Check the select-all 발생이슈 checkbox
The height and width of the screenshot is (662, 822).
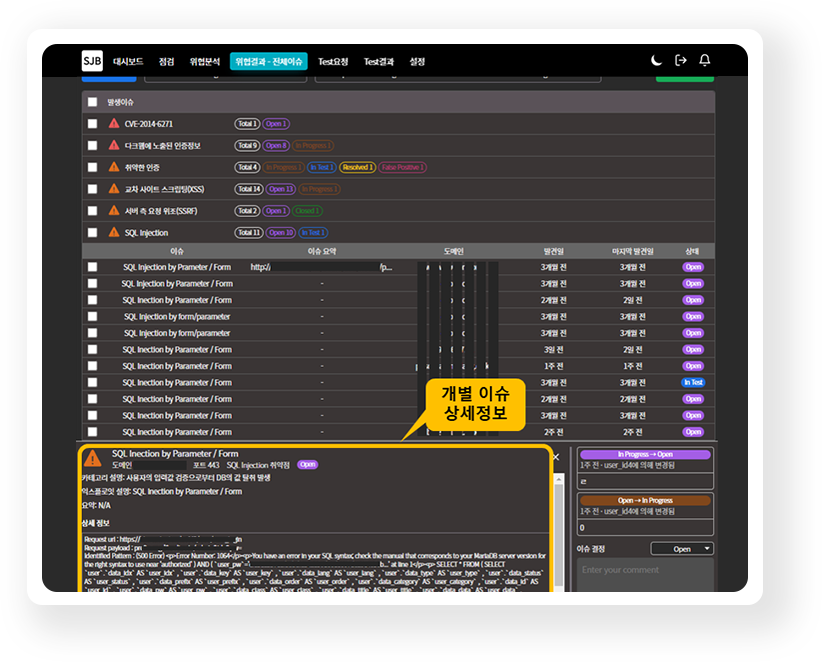point(92,102)
